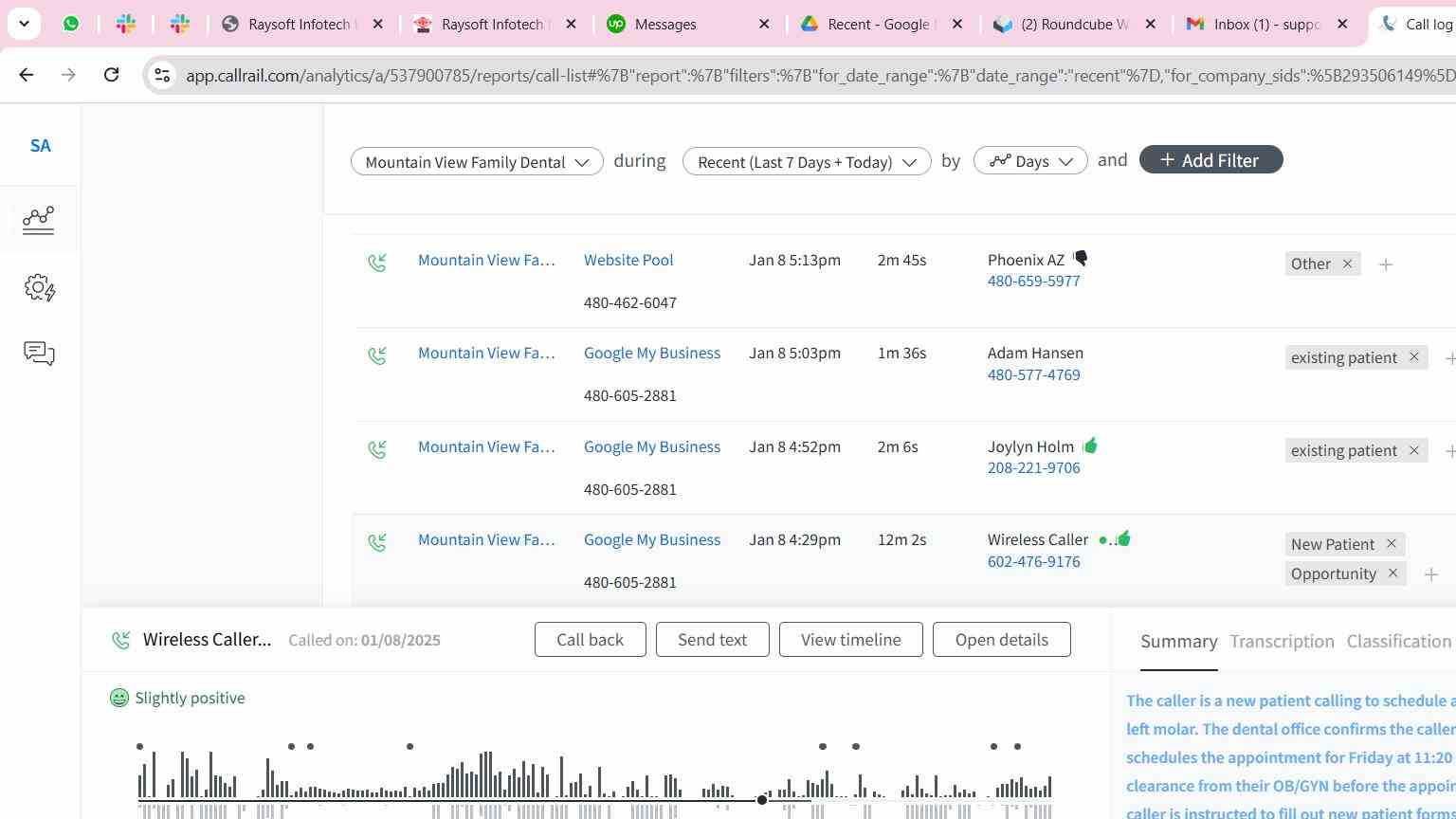Remove the Other tag
The width and height of the screenshot is (1456, 819).
(1347, 264)
